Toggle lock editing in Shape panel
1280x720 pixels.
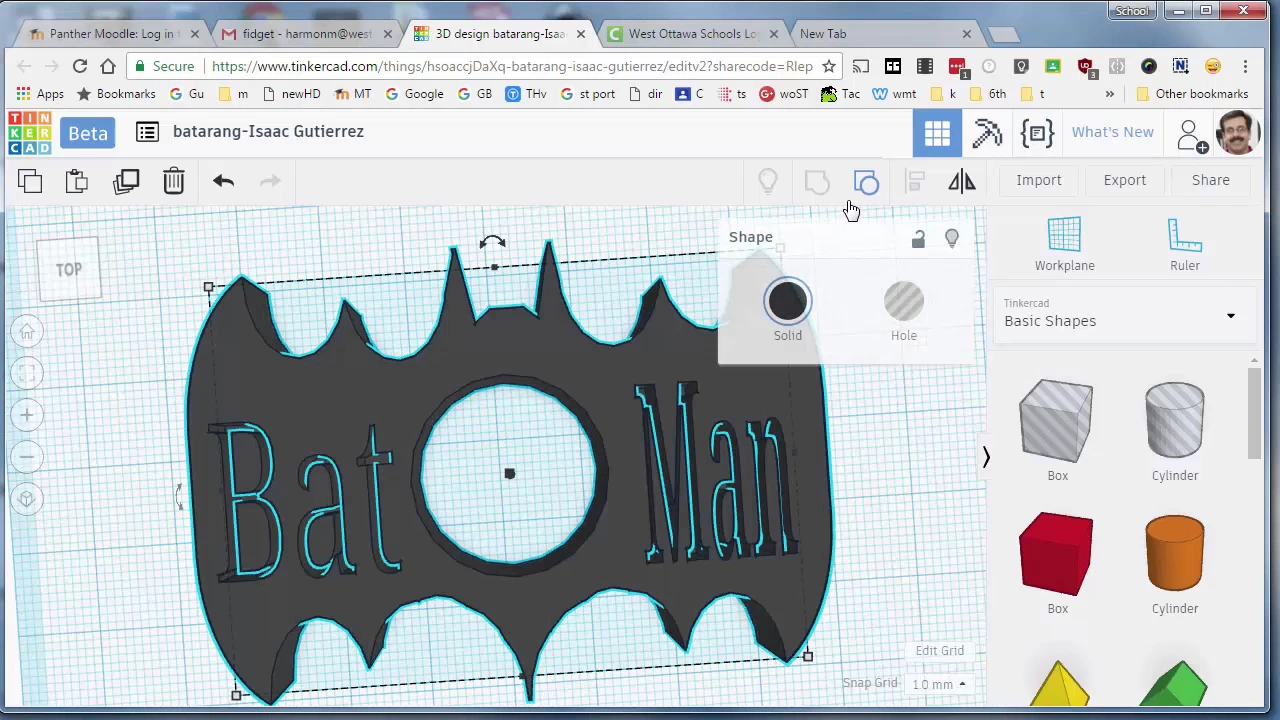(x=918, y=239)
